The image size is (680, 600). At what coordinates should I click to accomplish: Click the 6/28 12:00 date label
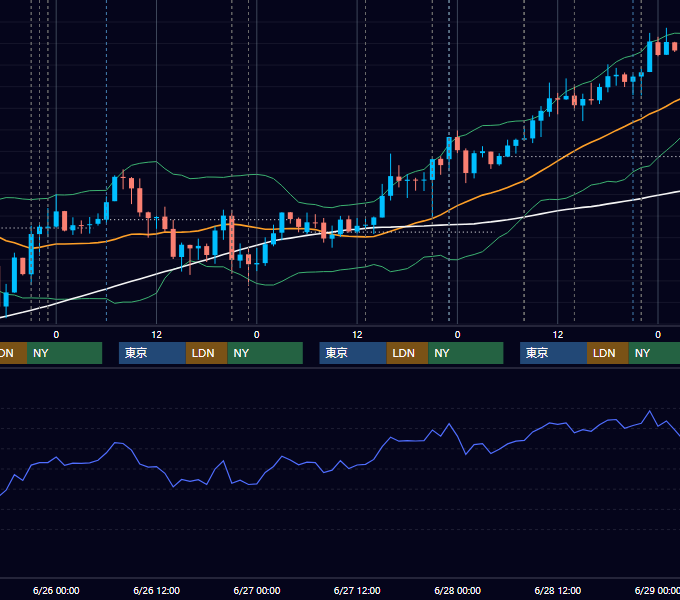click(558, 590)
